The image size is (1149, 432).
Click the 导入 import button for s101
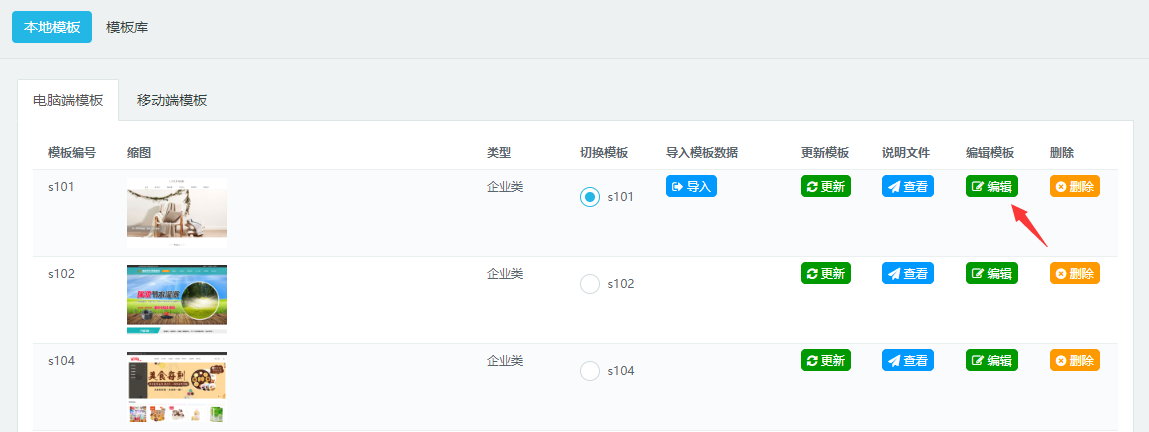691,186
